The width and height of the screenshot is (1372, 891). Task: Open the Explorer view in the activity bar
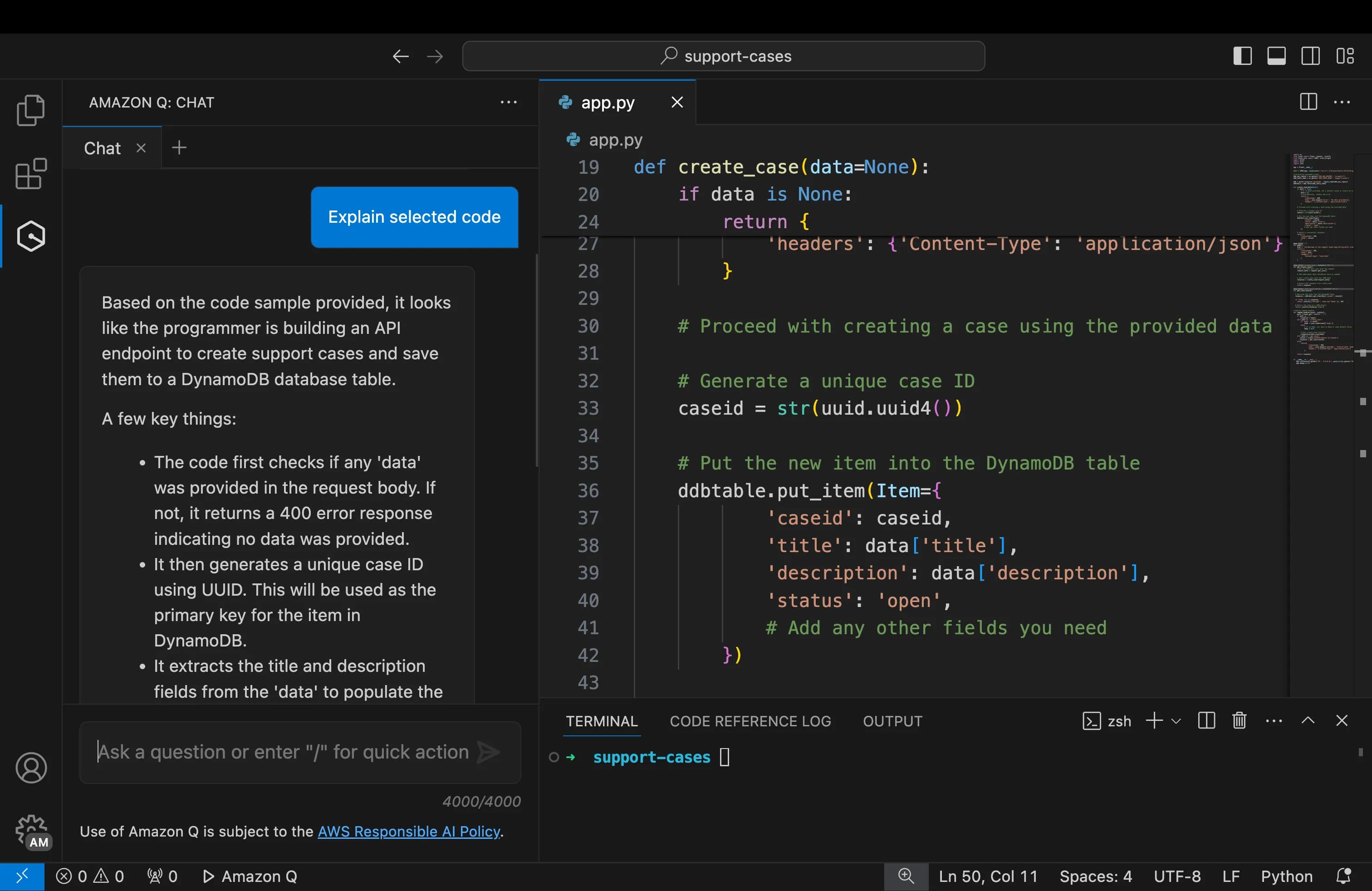(x=31, y=109)
